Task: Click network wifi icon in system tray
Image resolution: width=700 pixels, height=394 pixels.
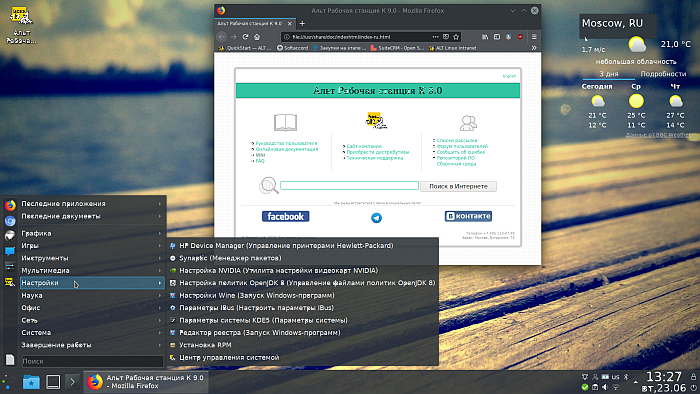Action: 616,387
